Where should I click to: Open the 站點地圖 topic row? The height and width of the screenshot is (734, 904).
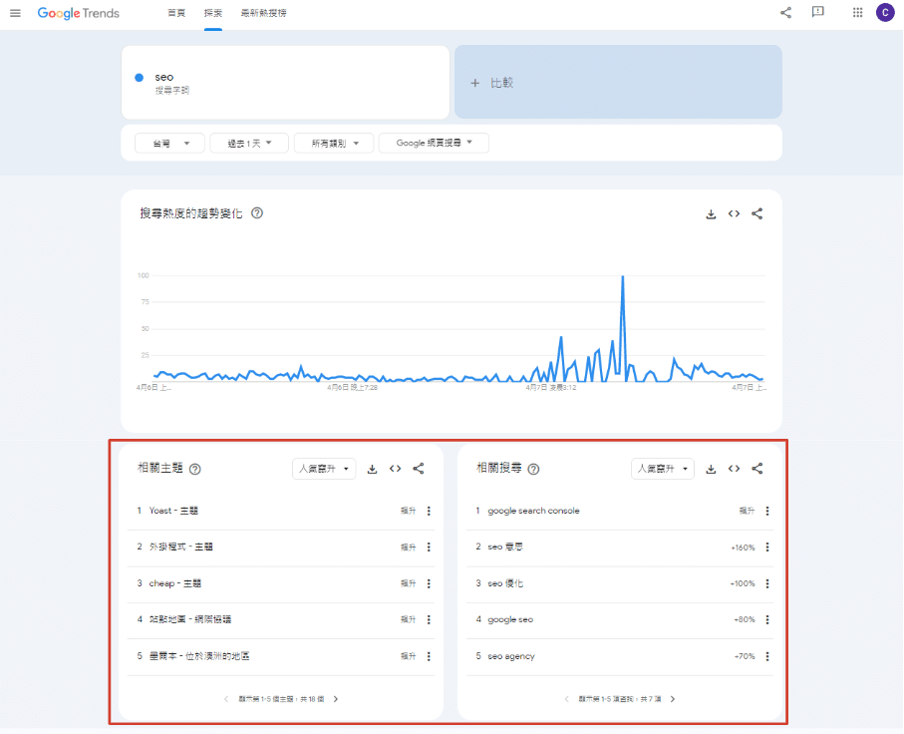tap(281, 620)
